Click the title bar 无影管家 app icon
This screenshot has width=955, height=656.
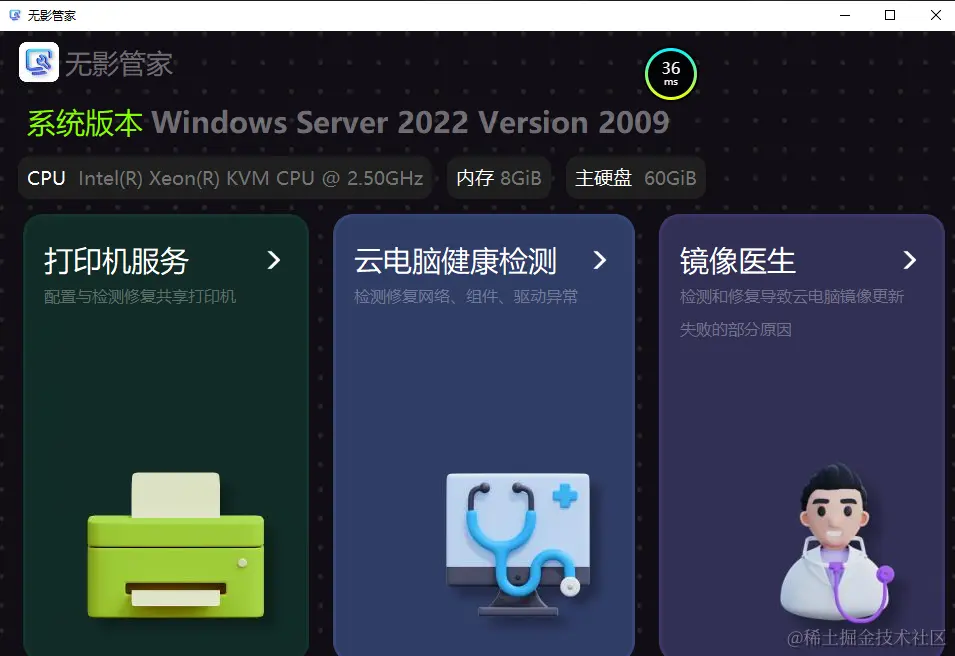(x=15, y=15)
